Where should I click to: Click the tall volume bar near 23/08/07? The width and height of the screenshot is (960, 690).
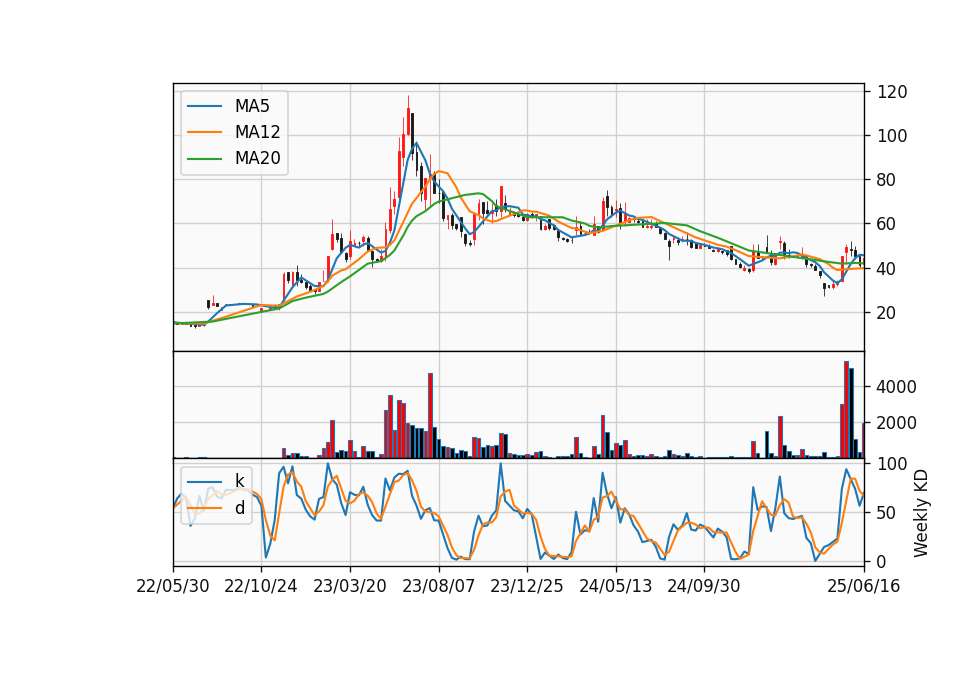430,416
